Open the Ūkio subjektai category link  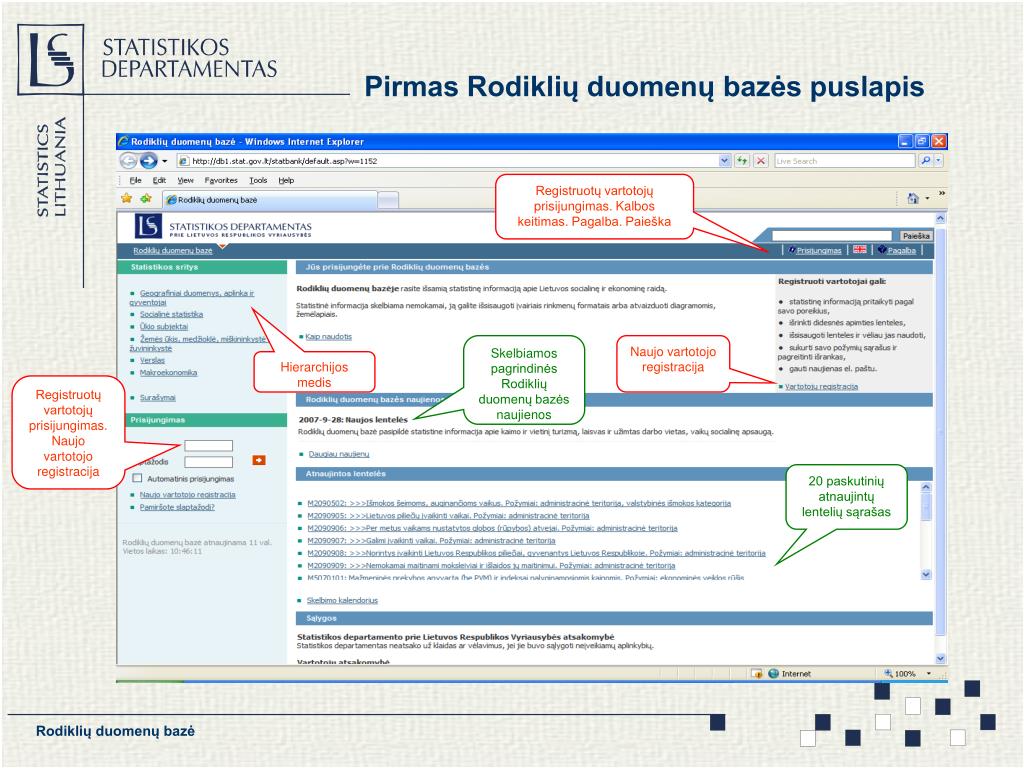(x=164, y=327)
